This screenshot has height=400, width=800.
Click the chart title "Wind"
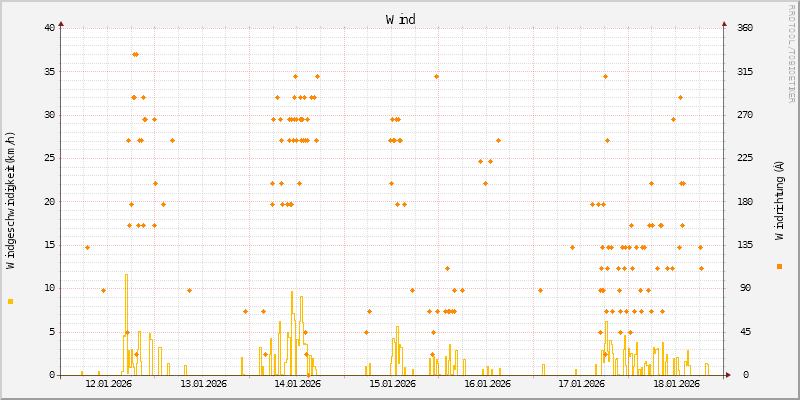coord(400,19)
